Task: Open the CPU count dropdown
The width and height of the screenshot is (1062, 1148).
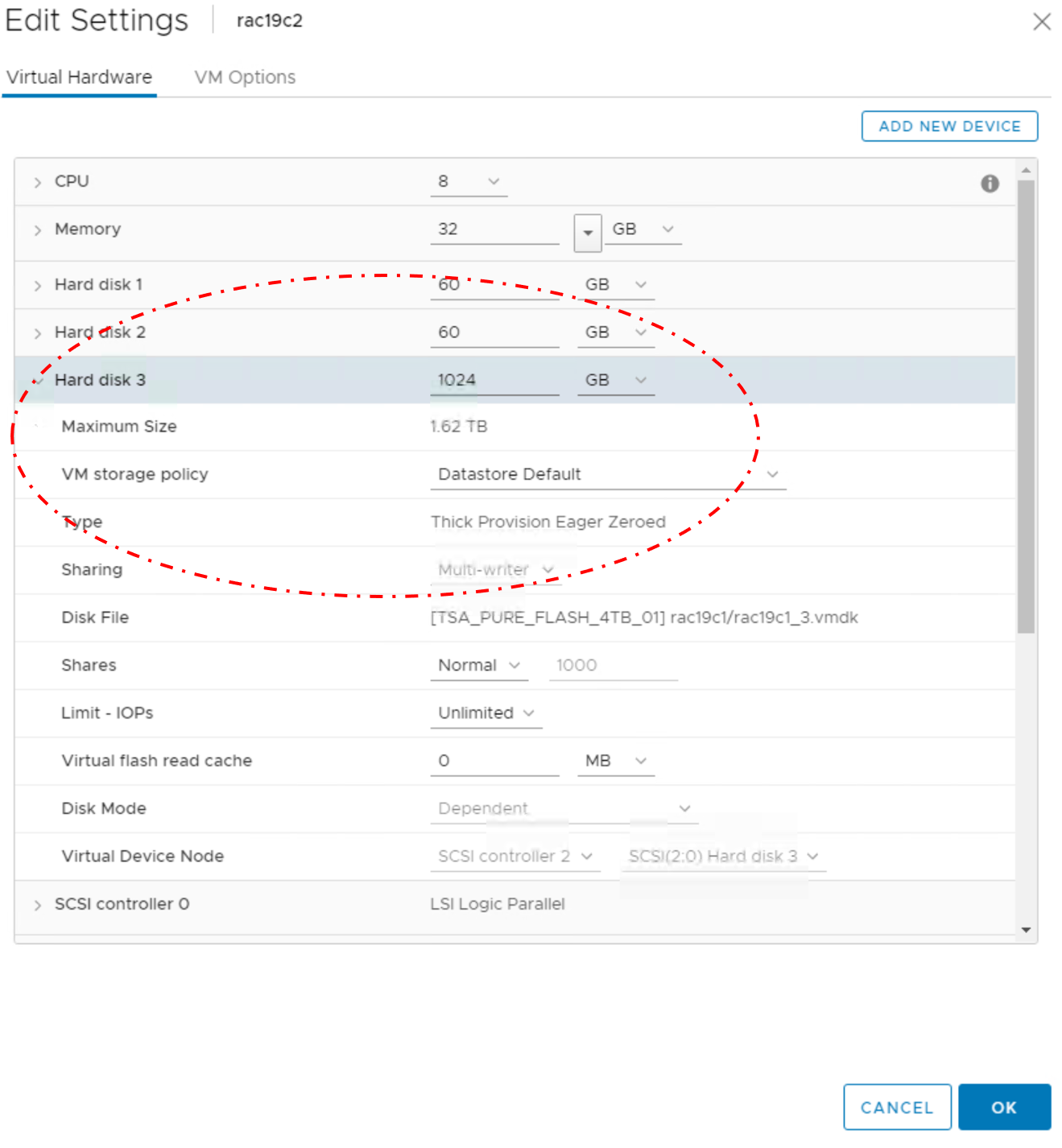Action: (x=469, y=182)
